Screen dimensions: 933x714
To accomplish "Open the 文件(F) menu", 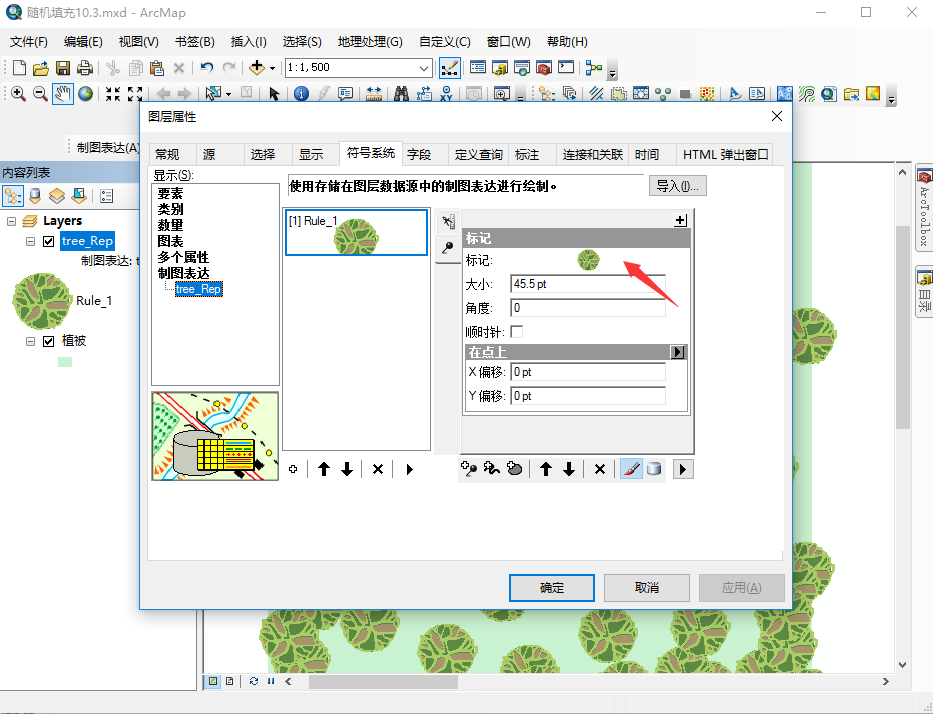I will point(29,42).
